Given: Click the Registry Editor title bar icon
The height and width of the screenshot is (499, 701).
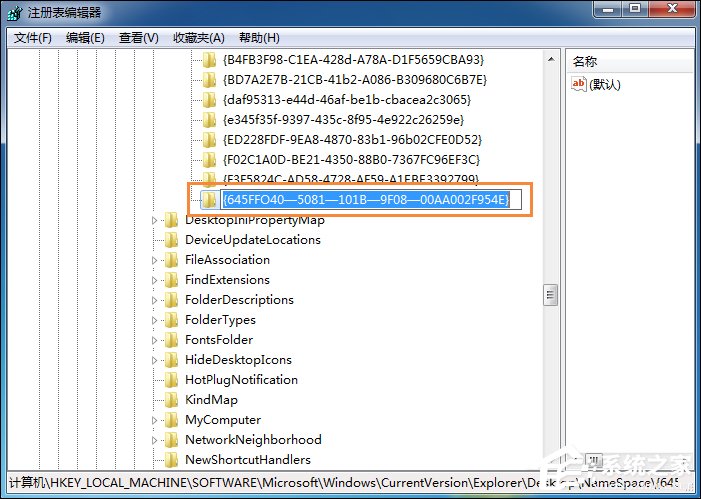Looking at the screenshot, I should tap(14, 13).
